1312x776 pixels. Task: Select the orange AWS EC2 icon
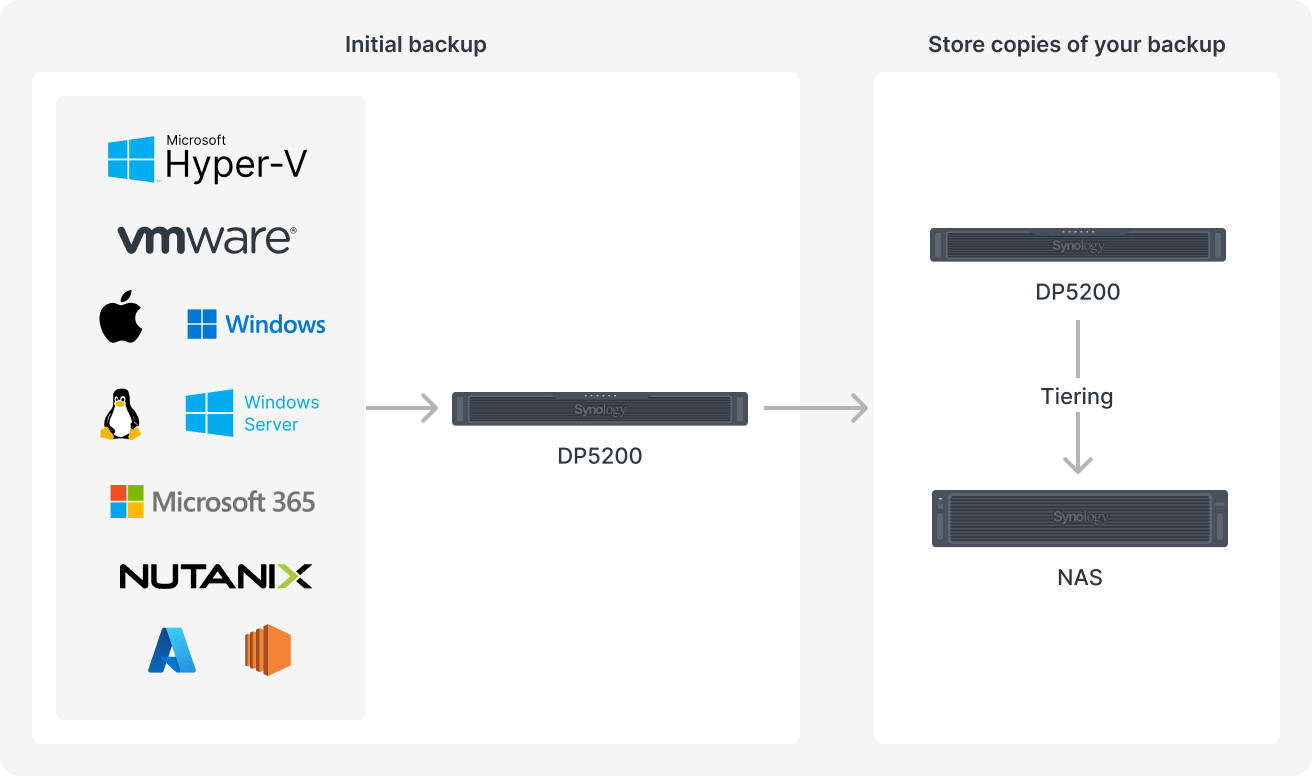click(x=268, y=650)
